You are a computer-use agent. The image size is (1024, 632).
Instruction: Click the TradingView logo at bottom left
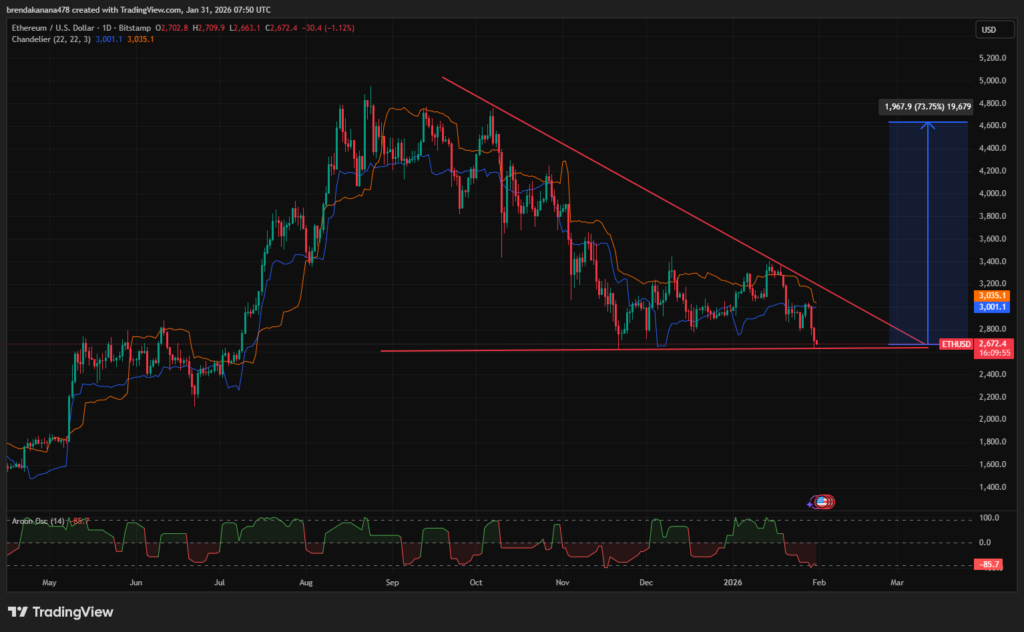[61, 612]
